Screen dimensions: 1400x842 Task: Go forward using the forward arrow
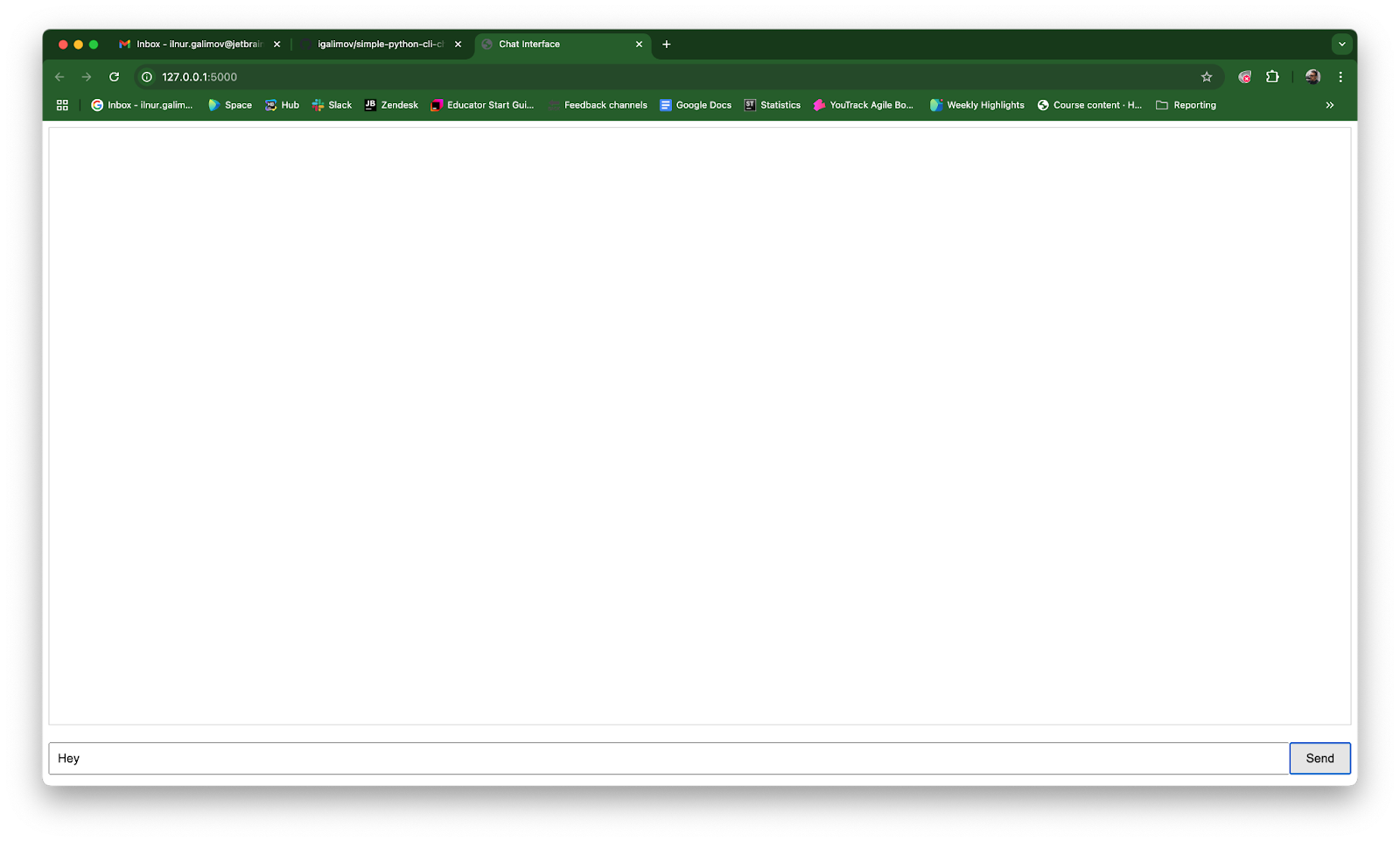click(87, 77)
